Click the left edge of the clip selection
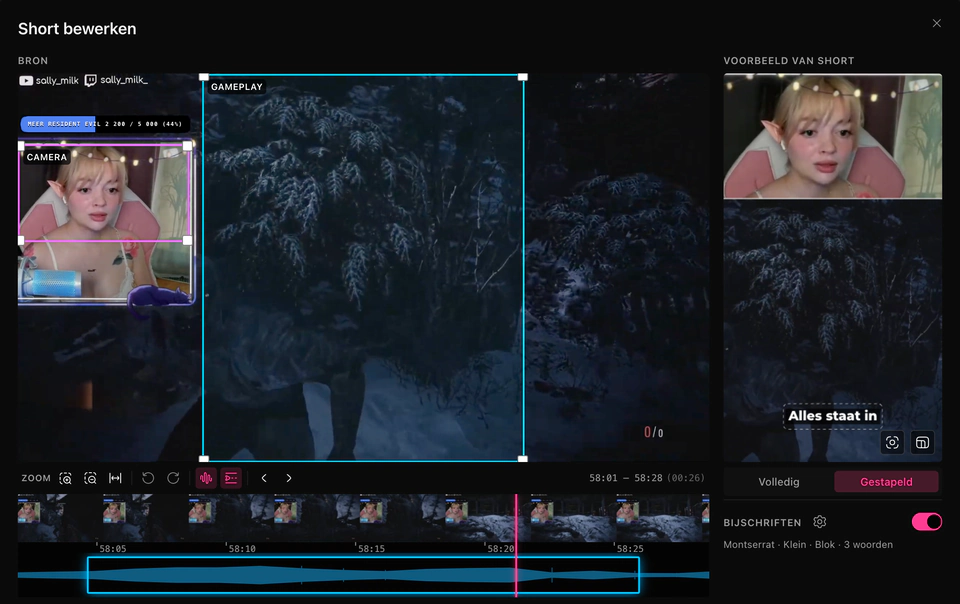This screenshot has height=604, width=960. [x=88, y=575]
